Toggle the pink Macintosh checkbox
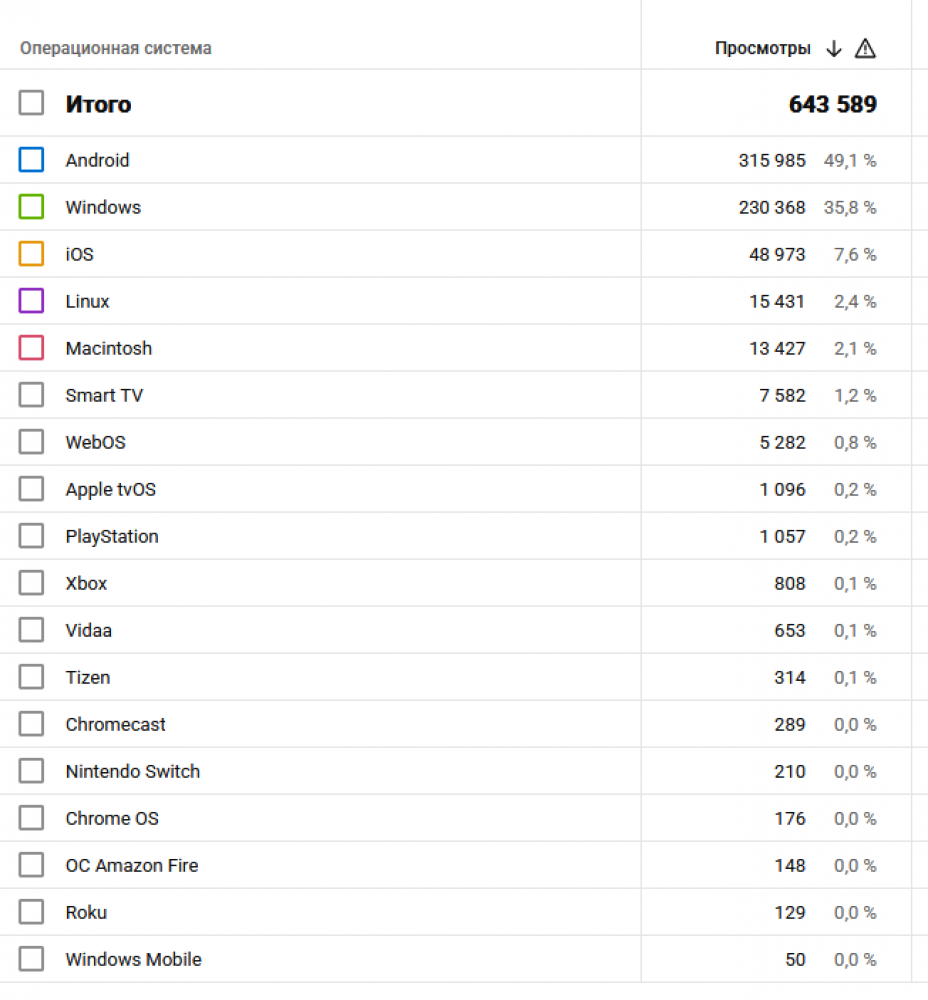Viewport: 928px width, 1000px height. pos(32,348)
